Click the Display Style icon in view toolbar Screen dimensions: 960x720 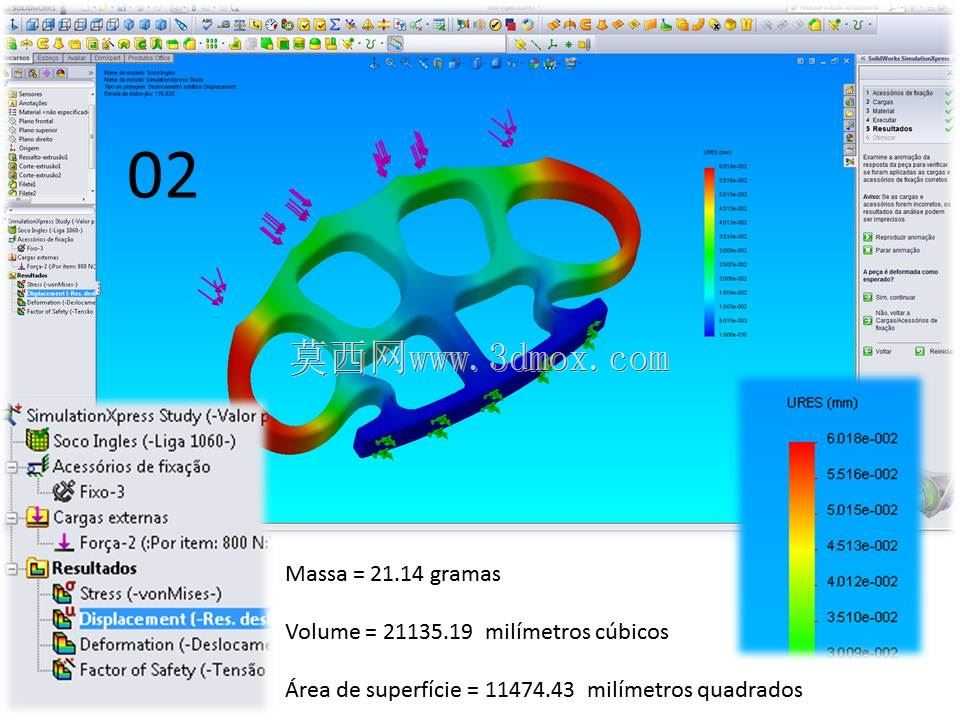495,63
